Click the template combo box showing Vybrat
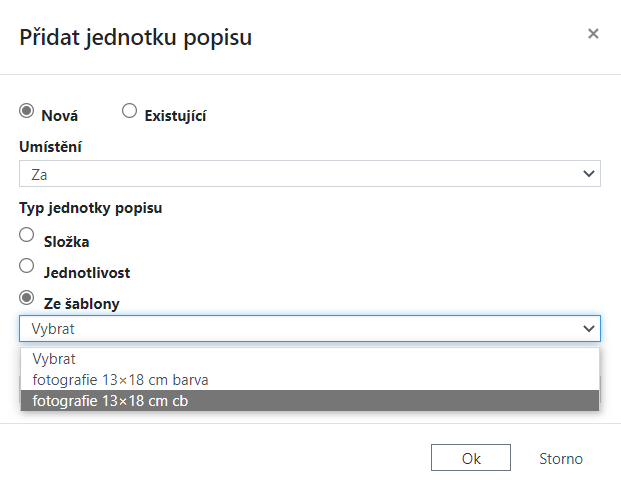This screenshot has width=621, height=491. point(300,329)
